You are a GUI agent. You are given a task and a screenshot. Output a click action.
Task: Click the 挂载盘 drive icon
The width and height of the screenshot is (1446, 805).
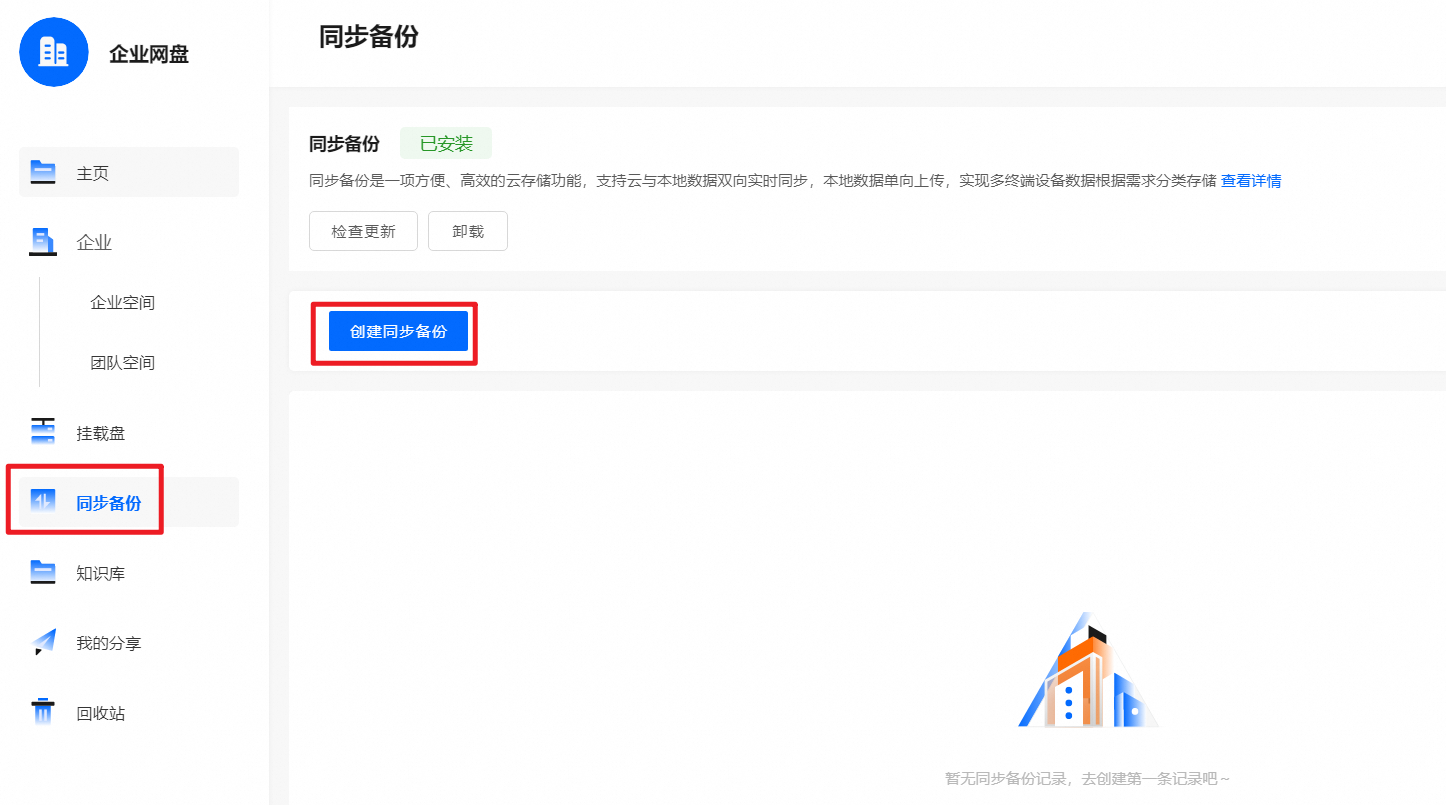point(43,432)
